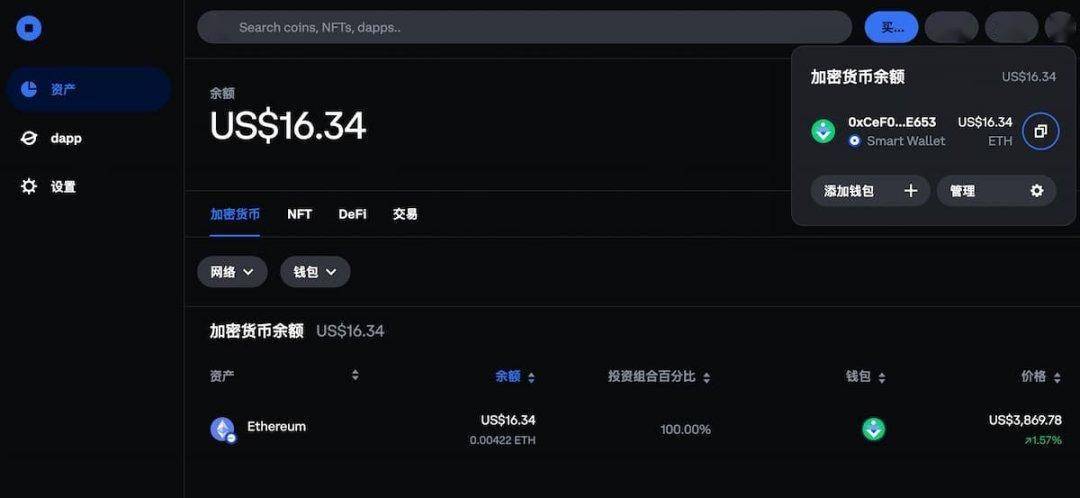Sort by the 资产 column arrows
The height and width of the screenshot is (498, 1080).
pos(355,375)
